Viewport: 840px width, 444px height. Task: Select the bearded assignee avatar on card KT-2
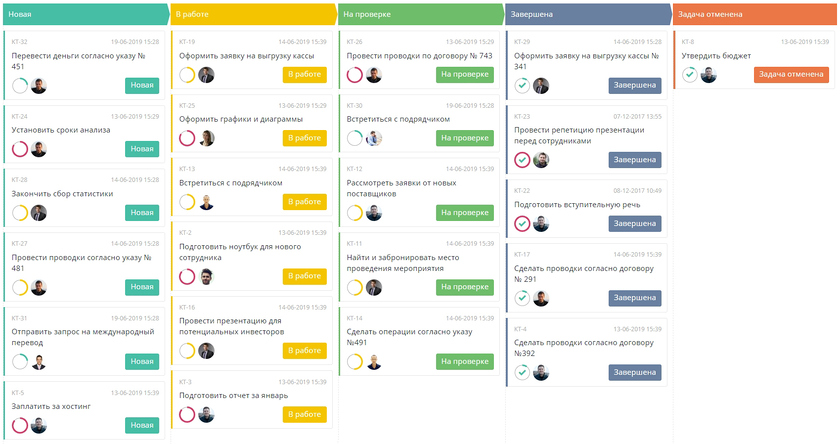tap(207, 276)
